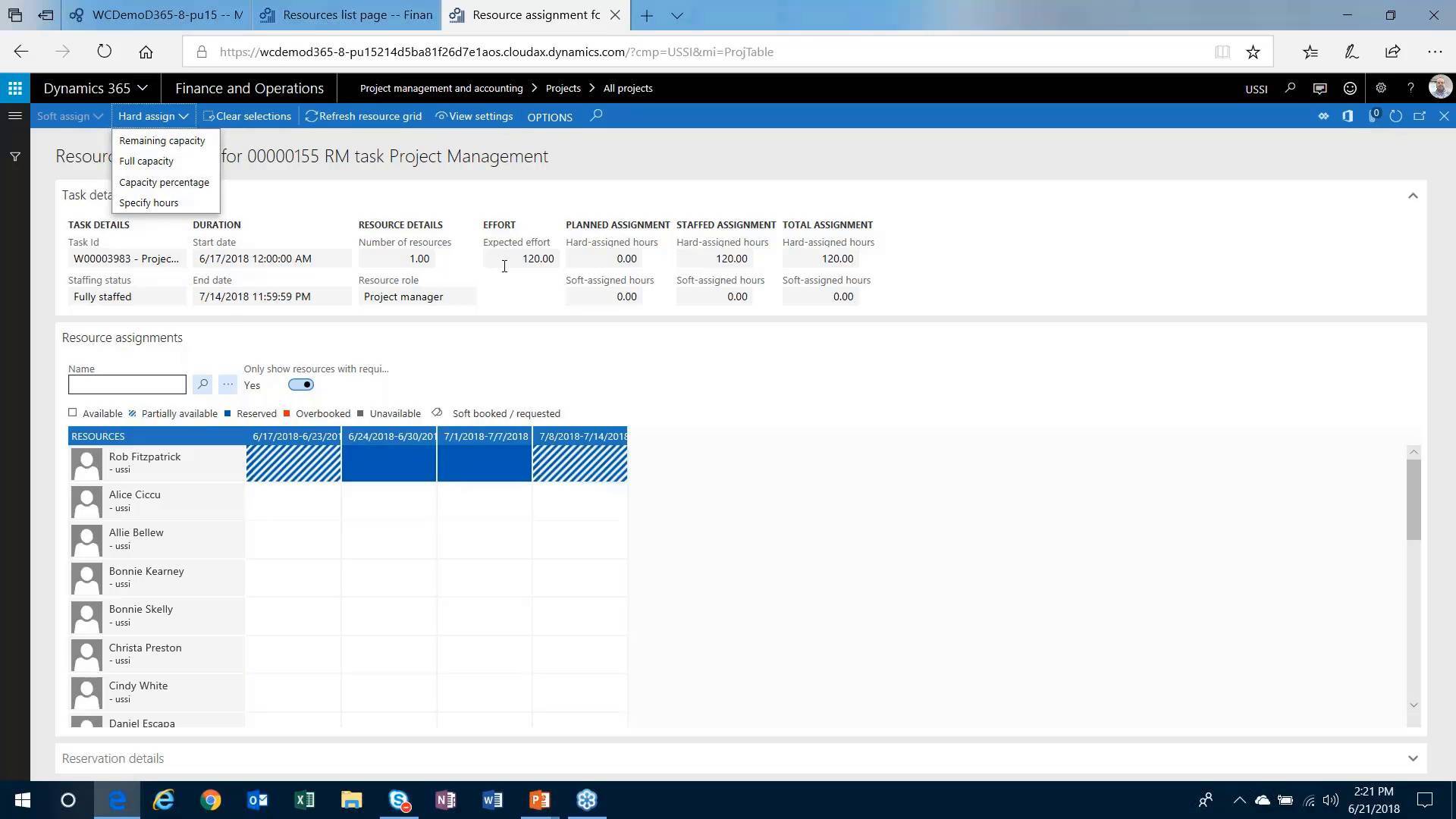Screen dimensions: 1456x819
Task: Open help via the question mark icon
Action: (1410, 88)
